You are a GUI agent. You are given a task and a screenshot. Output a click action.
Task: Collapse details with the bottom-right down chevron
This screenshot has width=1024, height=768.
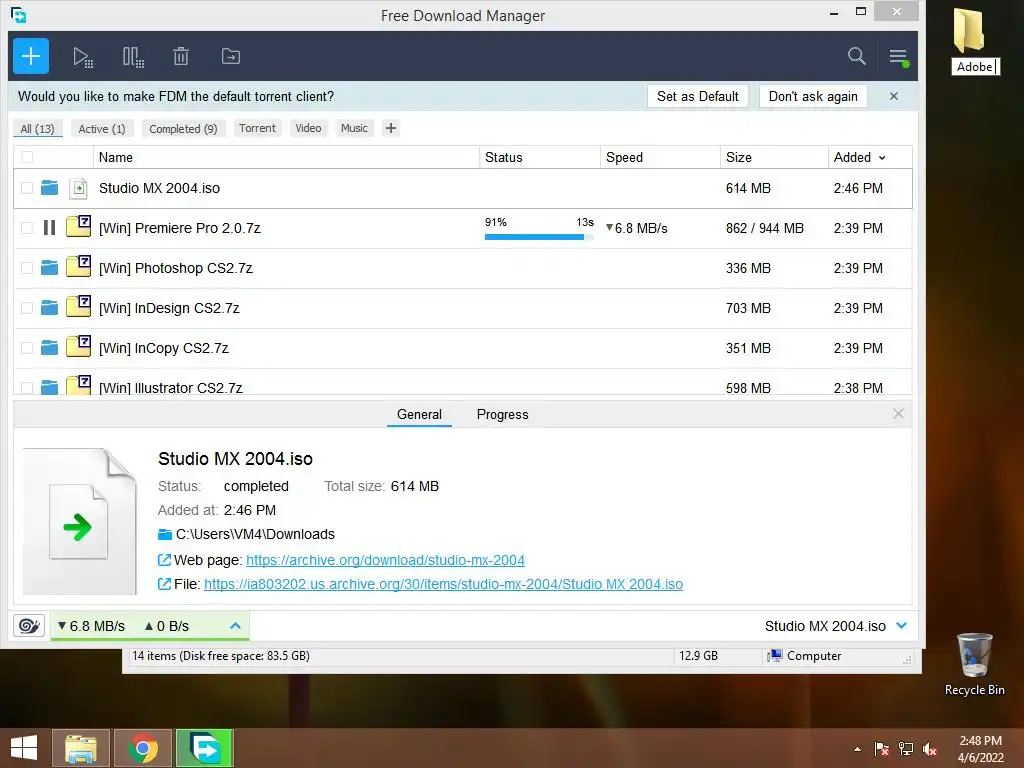coord(902,626)
